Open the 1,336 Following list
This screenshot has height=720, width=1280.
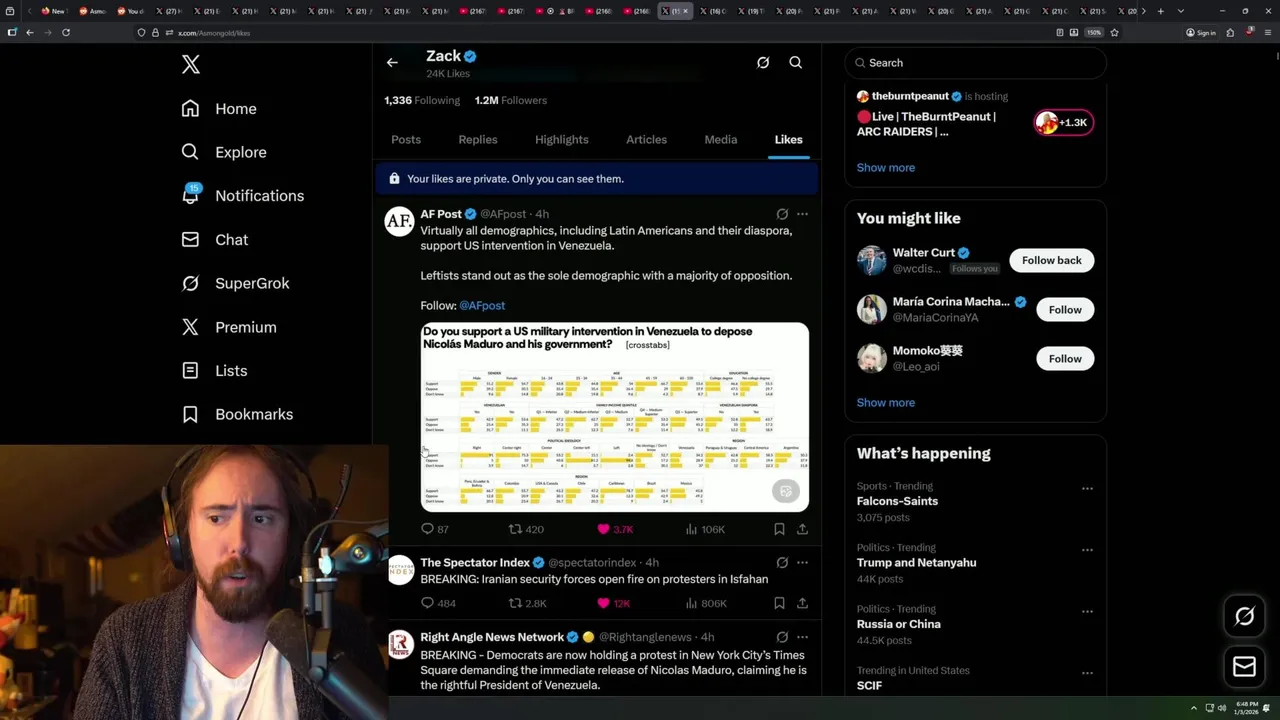pos(422,100)
